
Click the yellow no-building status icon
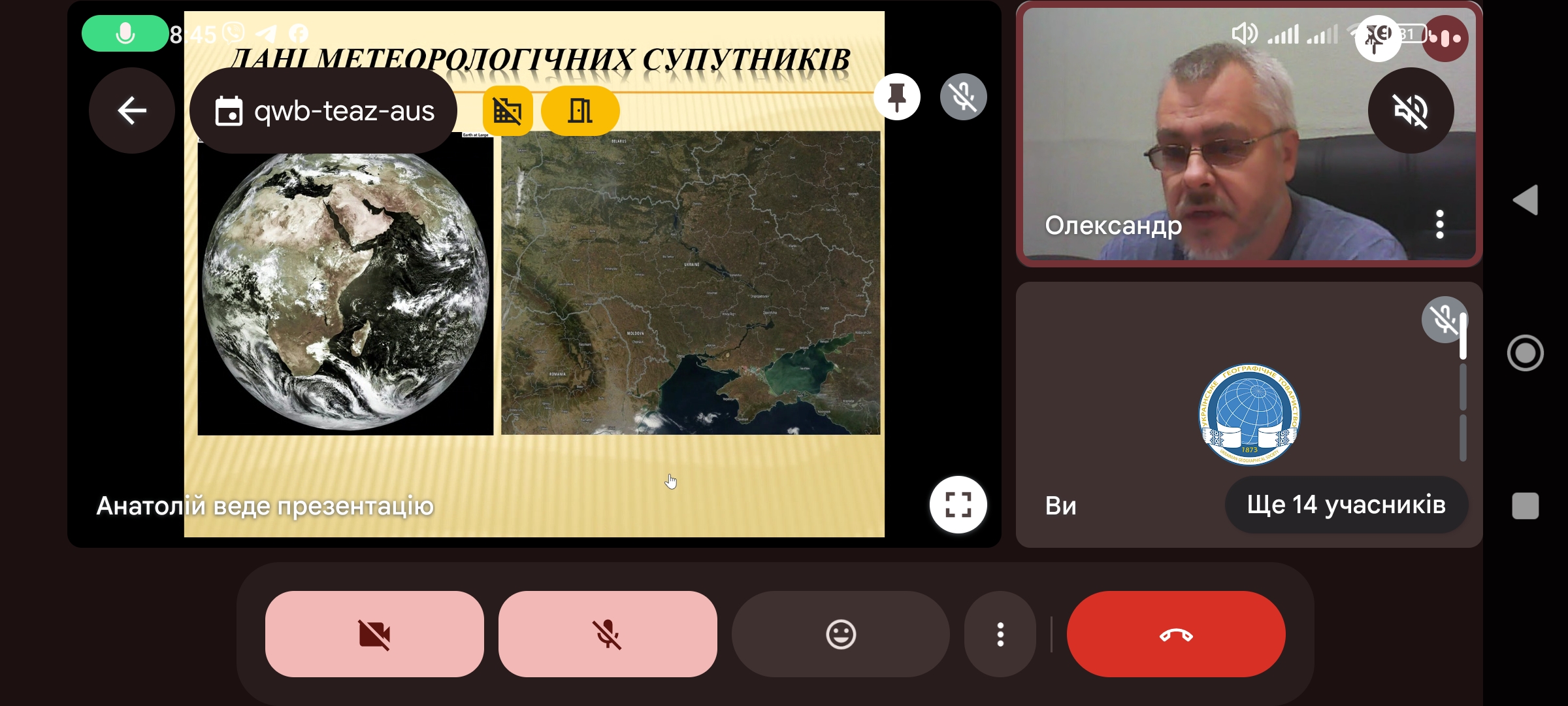pyautogui.click(x=508, y=110)
